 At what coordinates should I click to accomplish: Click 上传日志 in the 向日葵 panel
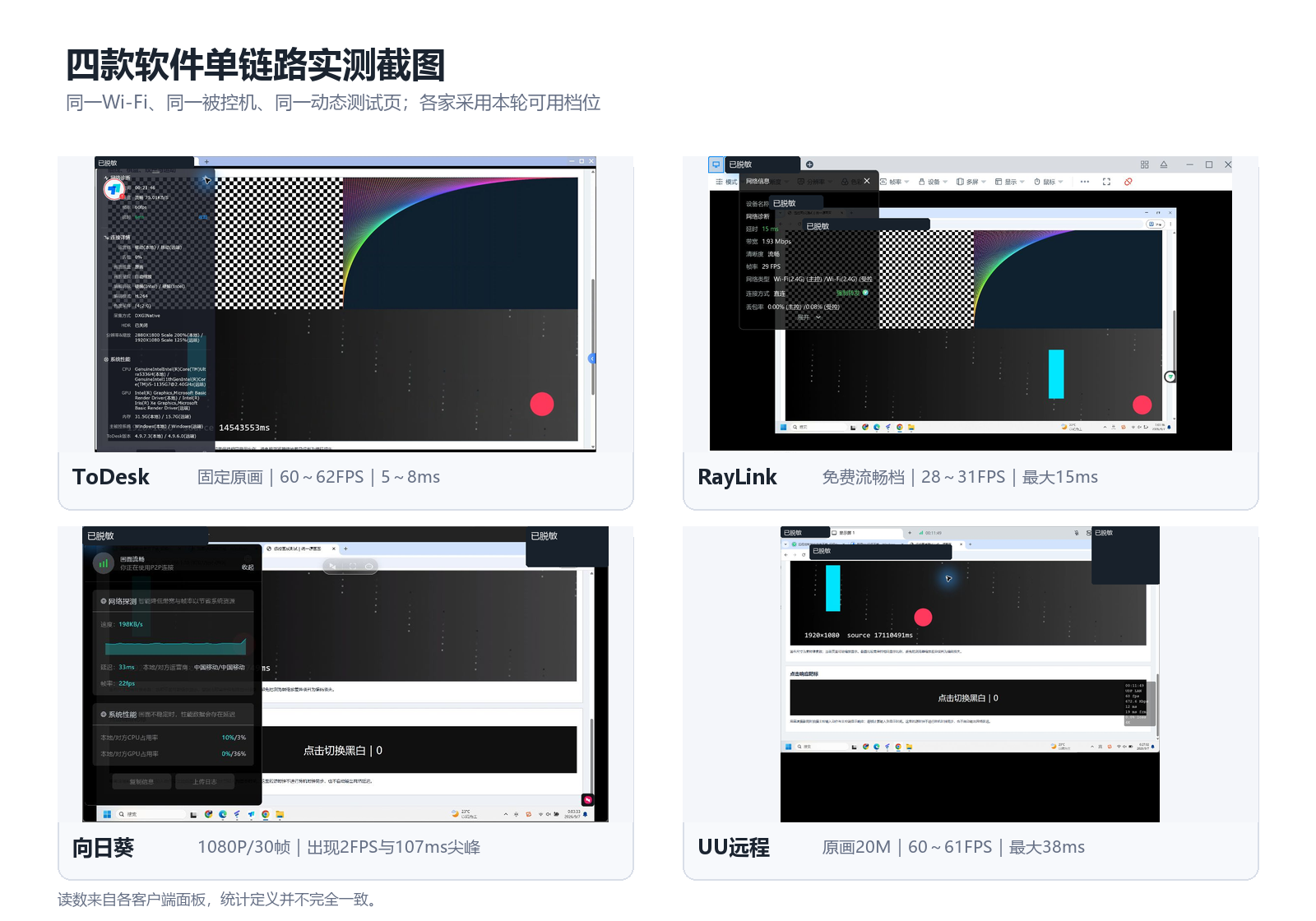pyautogui.click(x=205, y=781)
